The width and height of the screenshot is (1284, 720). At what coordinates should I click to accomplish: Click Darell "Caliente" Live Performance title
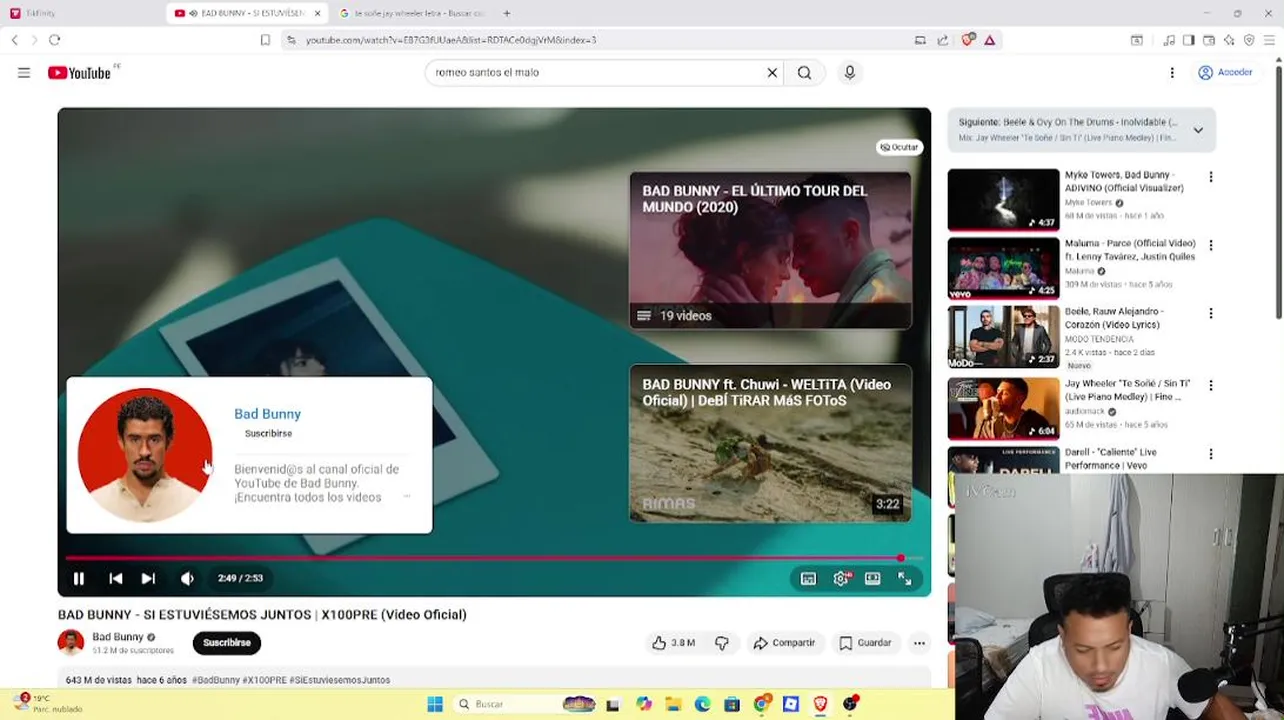pyautogui.click(x=1110, y=459)
